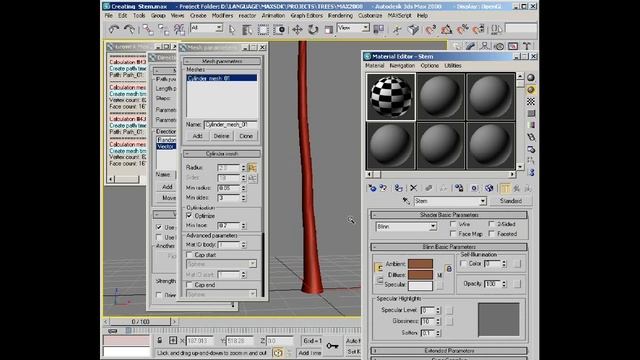The height and width of the screenshot is (360, 640).
Task: Click Get Material icon in Material Editor
Action: click(372, 188)
